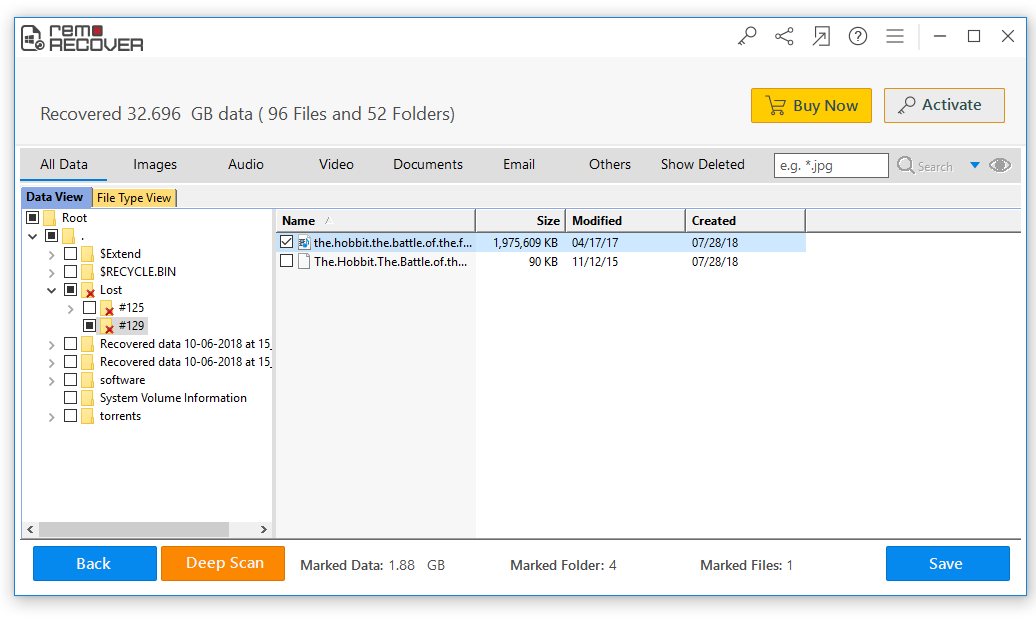The height and width of the screenshot is (620, 1036).
Task: Click the Buy Now button
Action: (811, 106)
